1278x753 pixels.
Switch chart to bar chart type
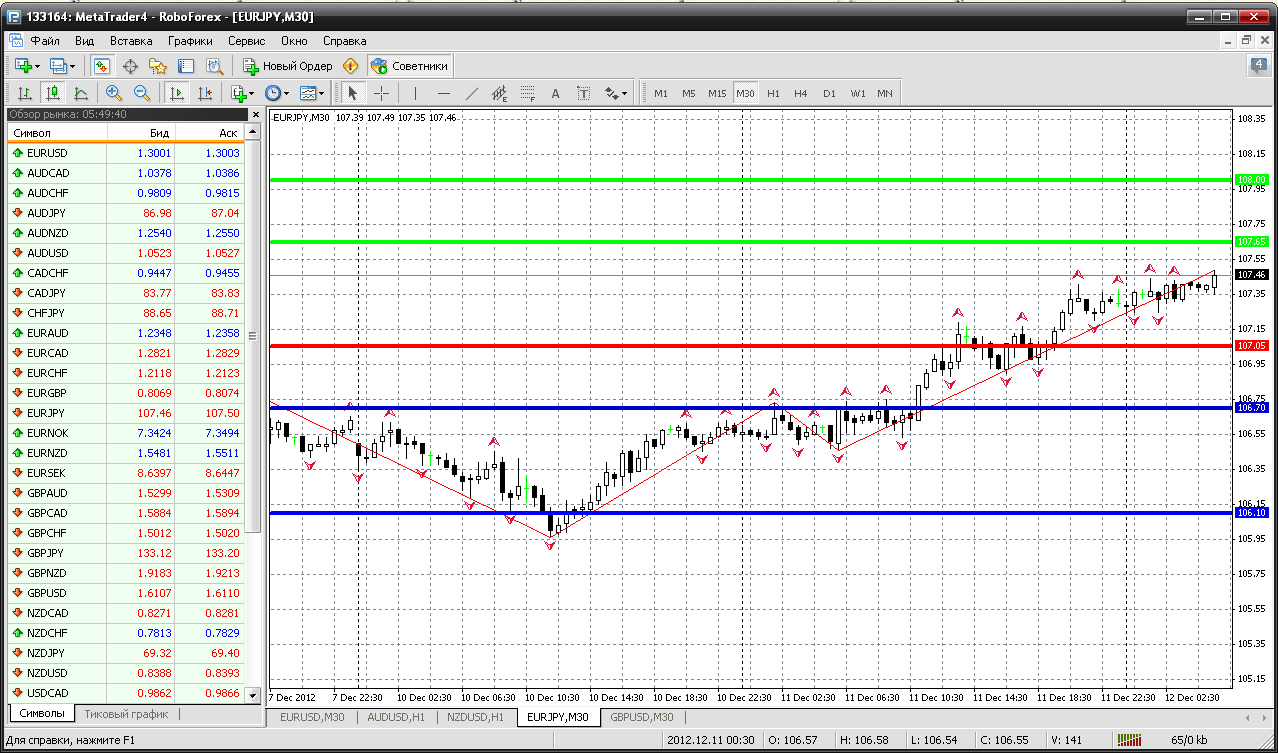coord(25,93)
